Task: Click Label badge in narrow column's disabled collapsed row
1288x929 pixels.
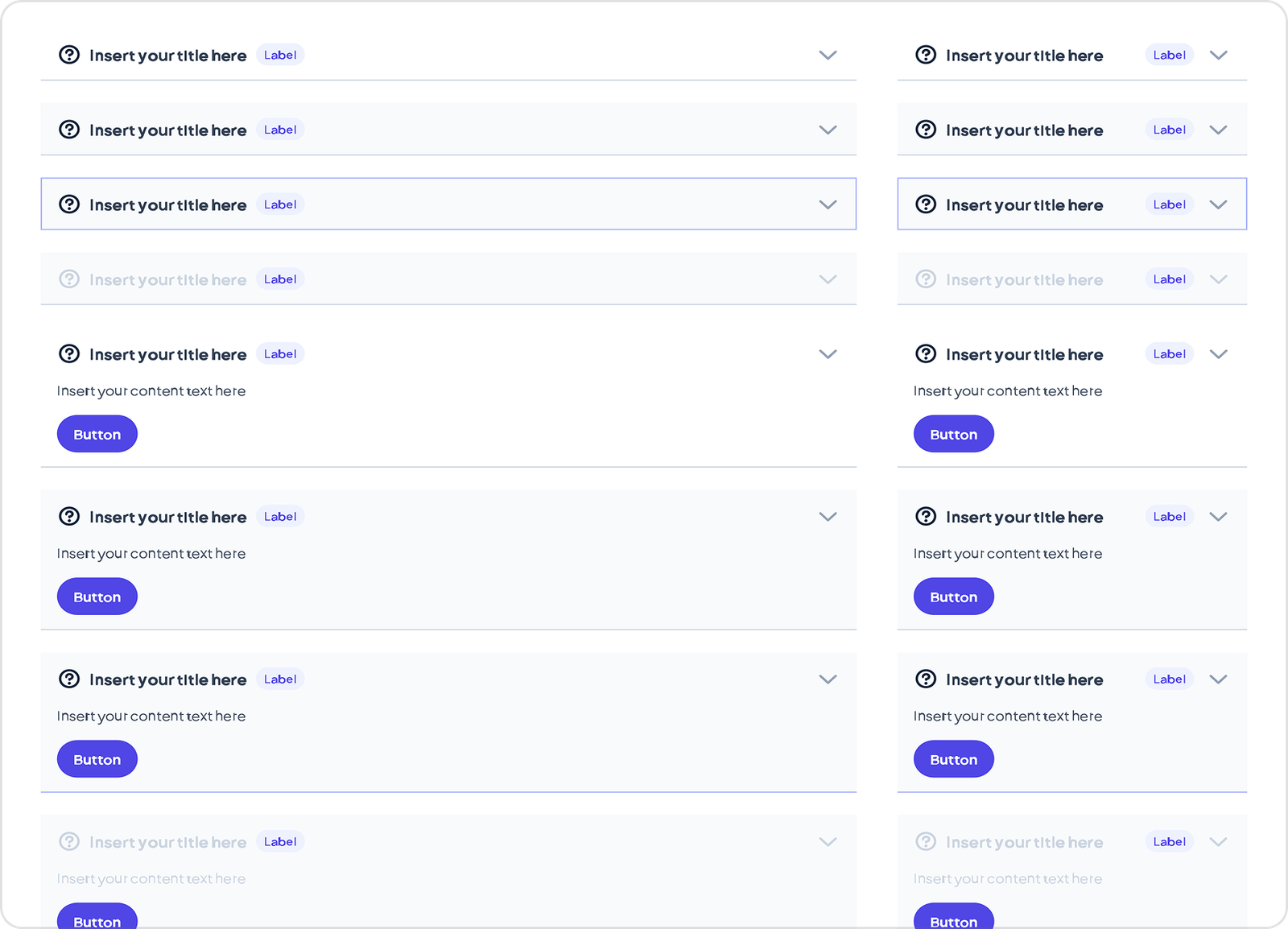Action: tap(1169, 279)
